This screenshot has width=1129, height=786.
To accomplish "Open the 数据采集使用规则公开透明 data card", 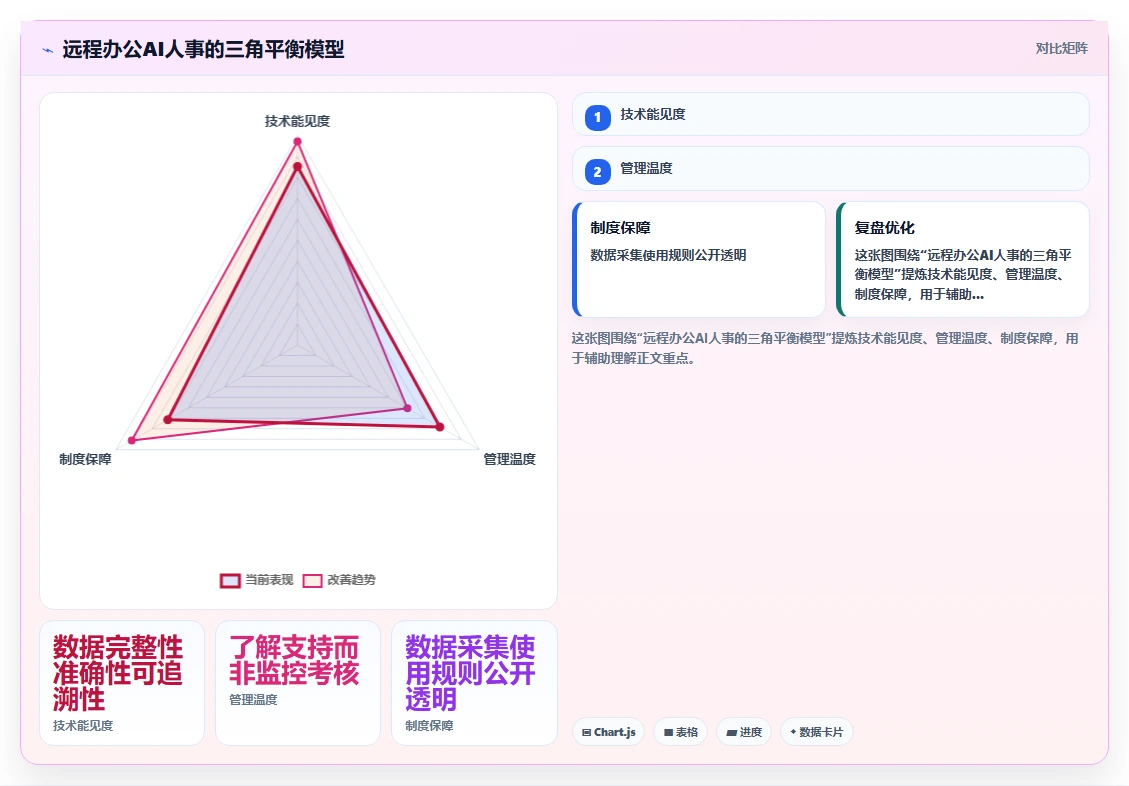I will pos(474,683).
